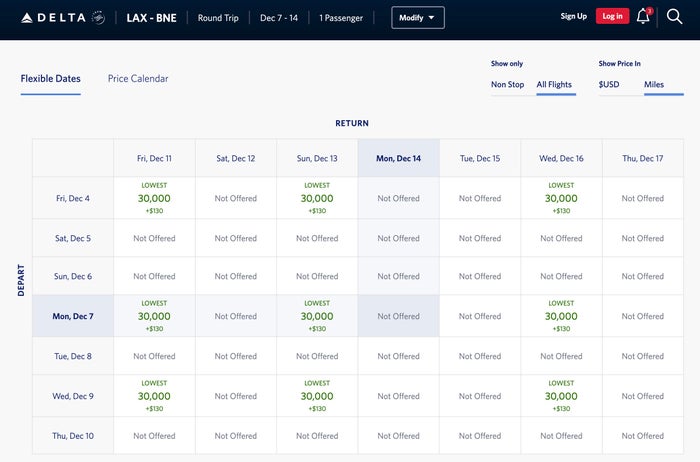Click Round Trip label in header

218,18
